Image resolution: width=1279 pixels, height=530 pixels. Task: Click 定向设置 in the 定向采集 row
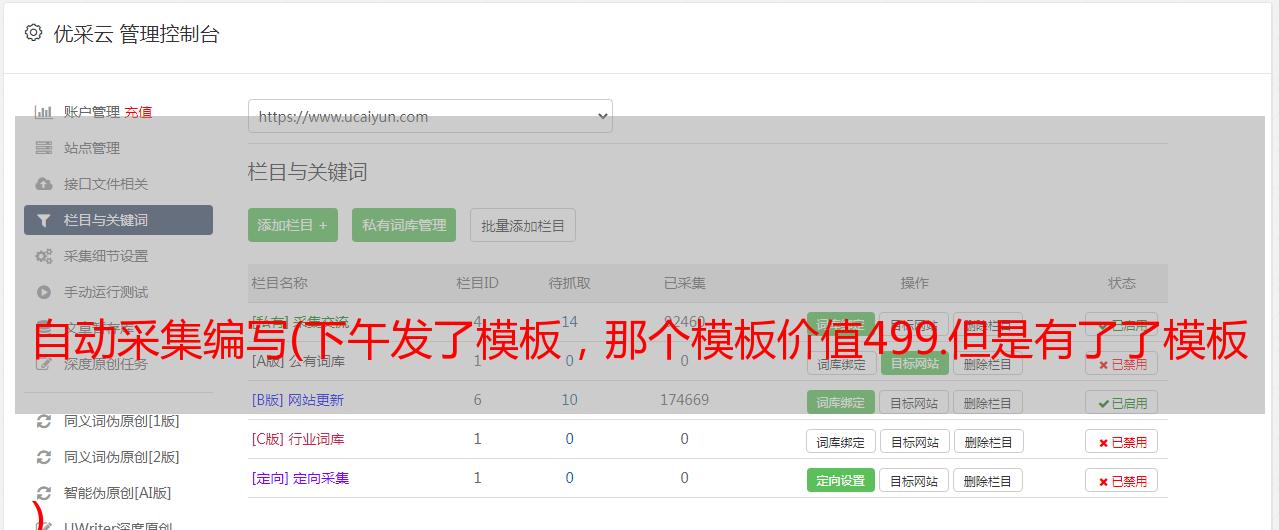pyautogui.click(x=841, y=480)
